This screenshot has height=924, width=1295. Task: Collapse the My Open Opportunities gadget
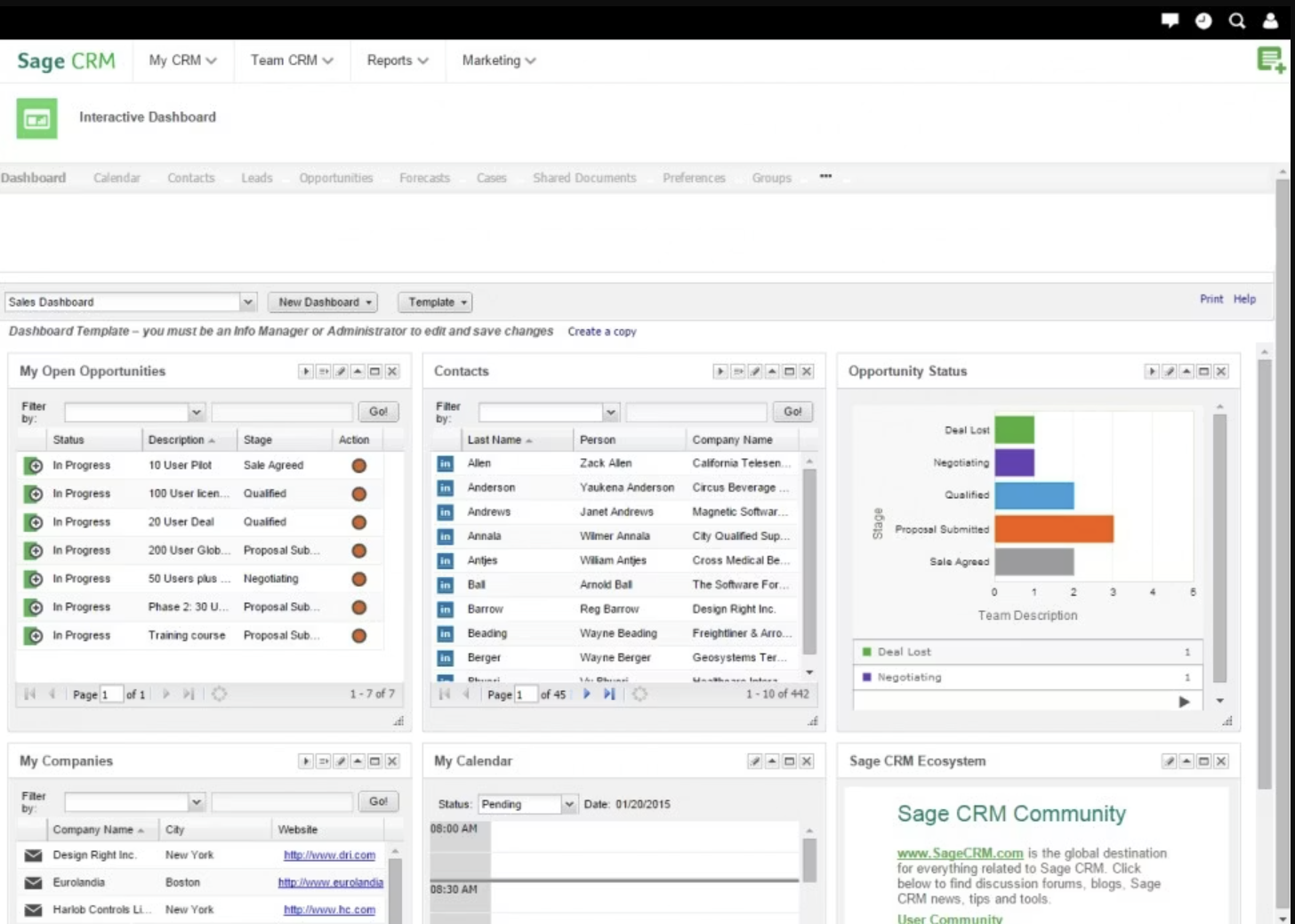pyautogui.click(x=358, y=372)
